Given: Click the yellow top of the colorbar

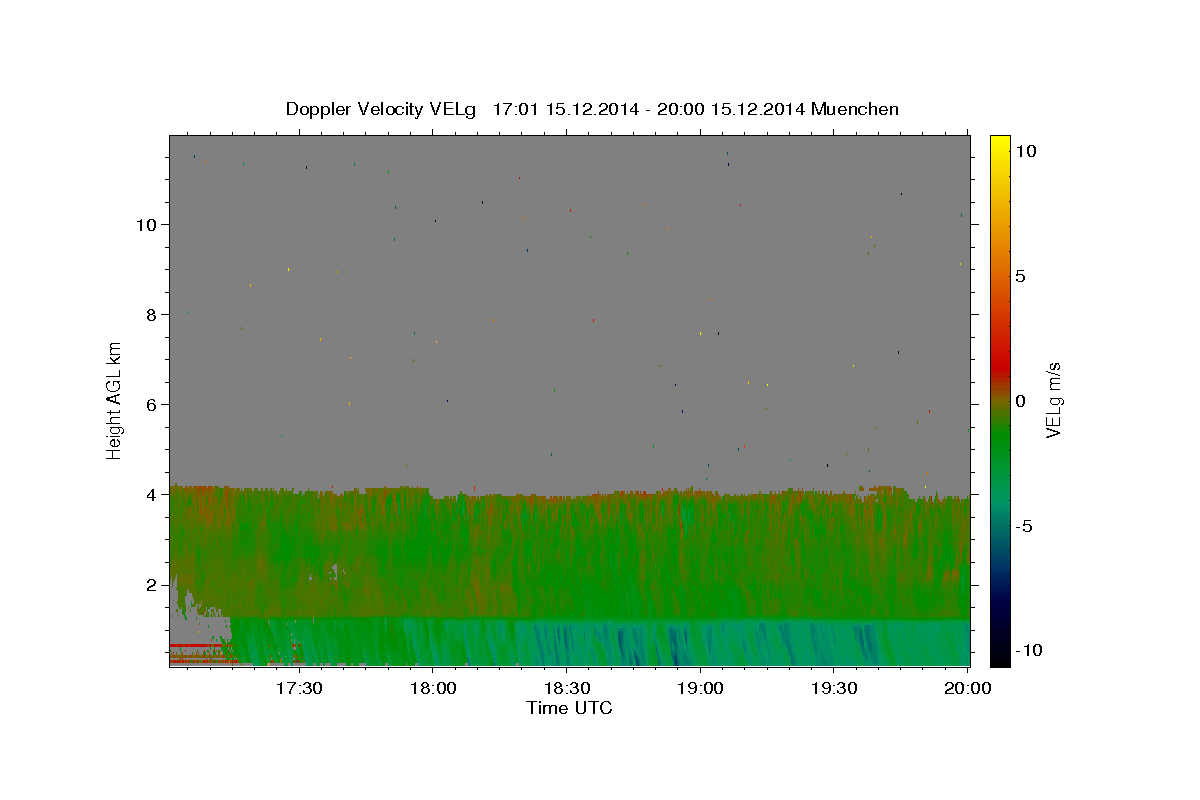Looking at the screenshot, I should 1000,145.
